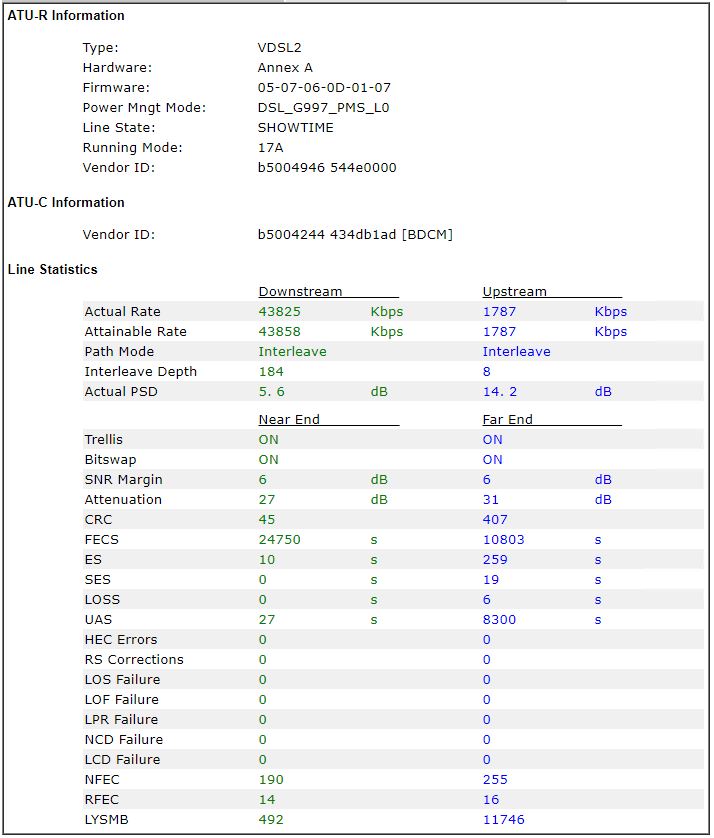Click the downstream attainable rate 43858

280,332
